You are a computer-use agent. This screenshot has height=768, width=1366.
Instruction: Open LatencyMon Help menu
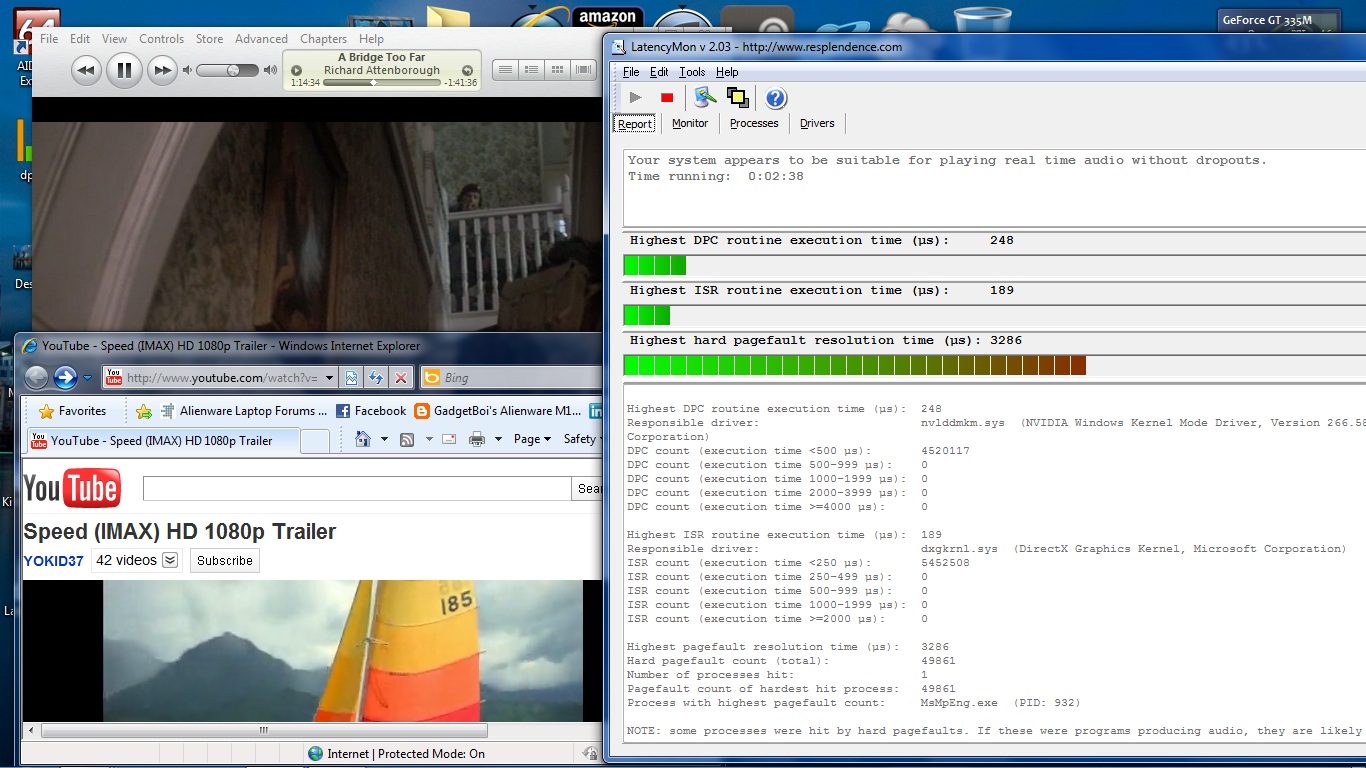[727, 72]
